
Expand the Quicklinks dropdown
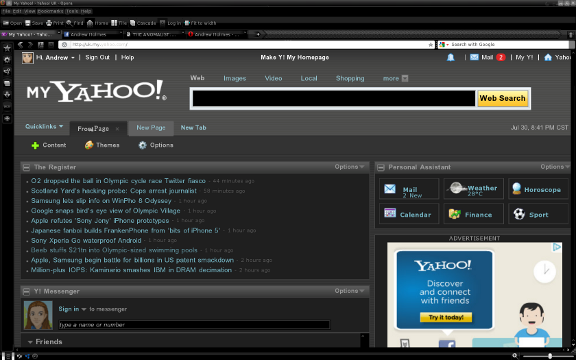[x=44, y=126]
